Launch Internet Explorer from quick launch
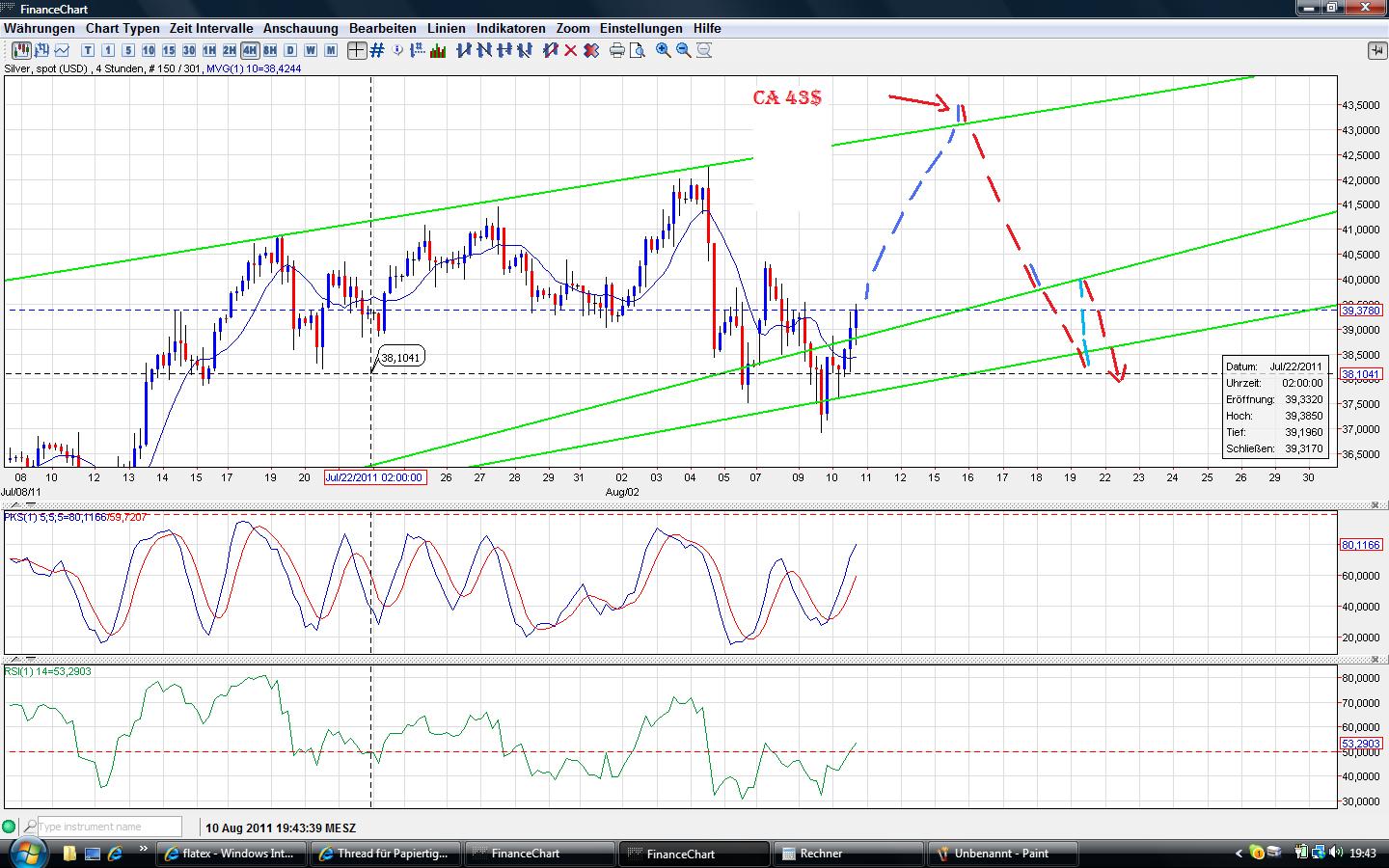1389x868 pixels. point(116,854)
